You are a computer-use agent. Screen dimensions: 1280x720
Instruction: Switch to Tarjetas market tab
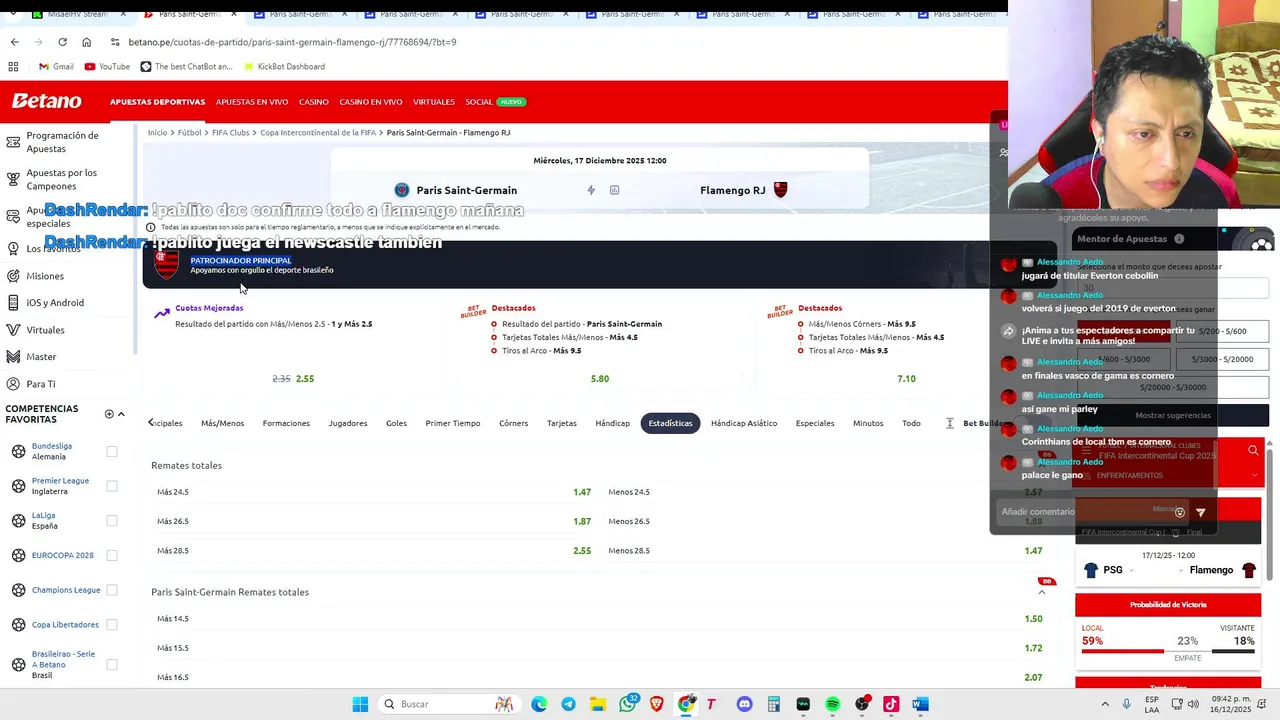click(x=562, y=423)
